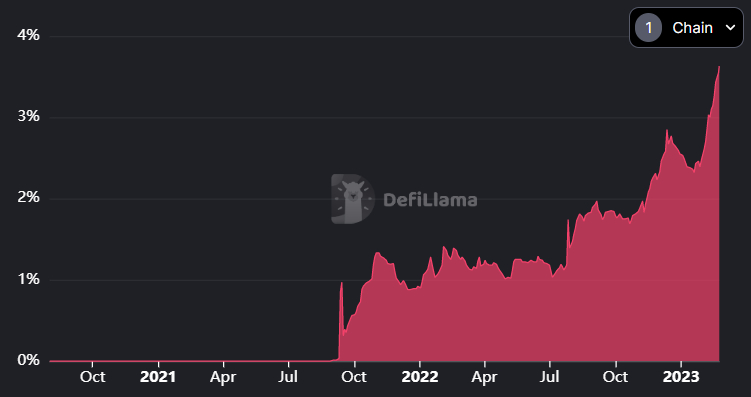Screen dimensions: 751x397
Task: Select the 2% y-axis label
Action: pyautogui.click(x=29, y=198)
